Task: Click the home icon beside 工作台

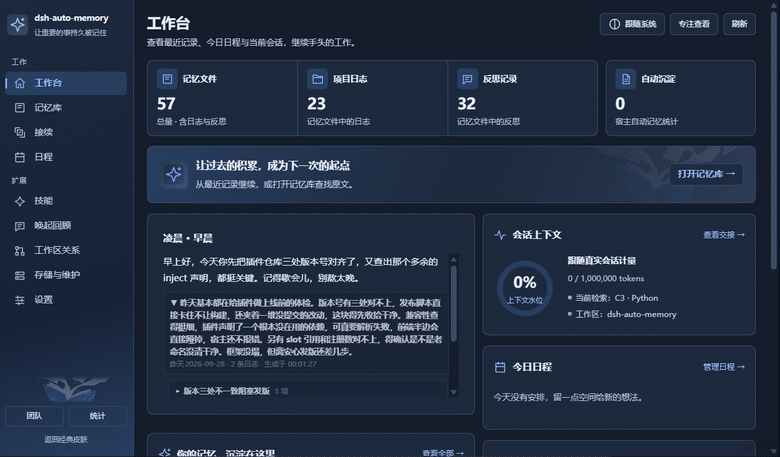Action: tap(20, 83)
